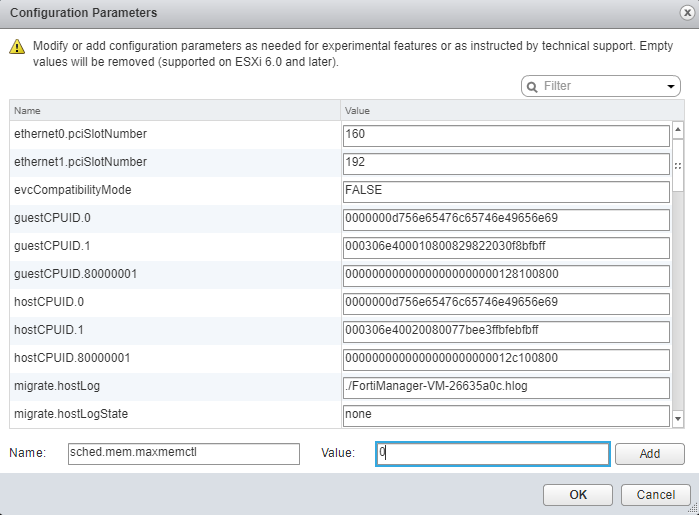
Task: Sort by the Value column header
Action: (x=505, y=110)
